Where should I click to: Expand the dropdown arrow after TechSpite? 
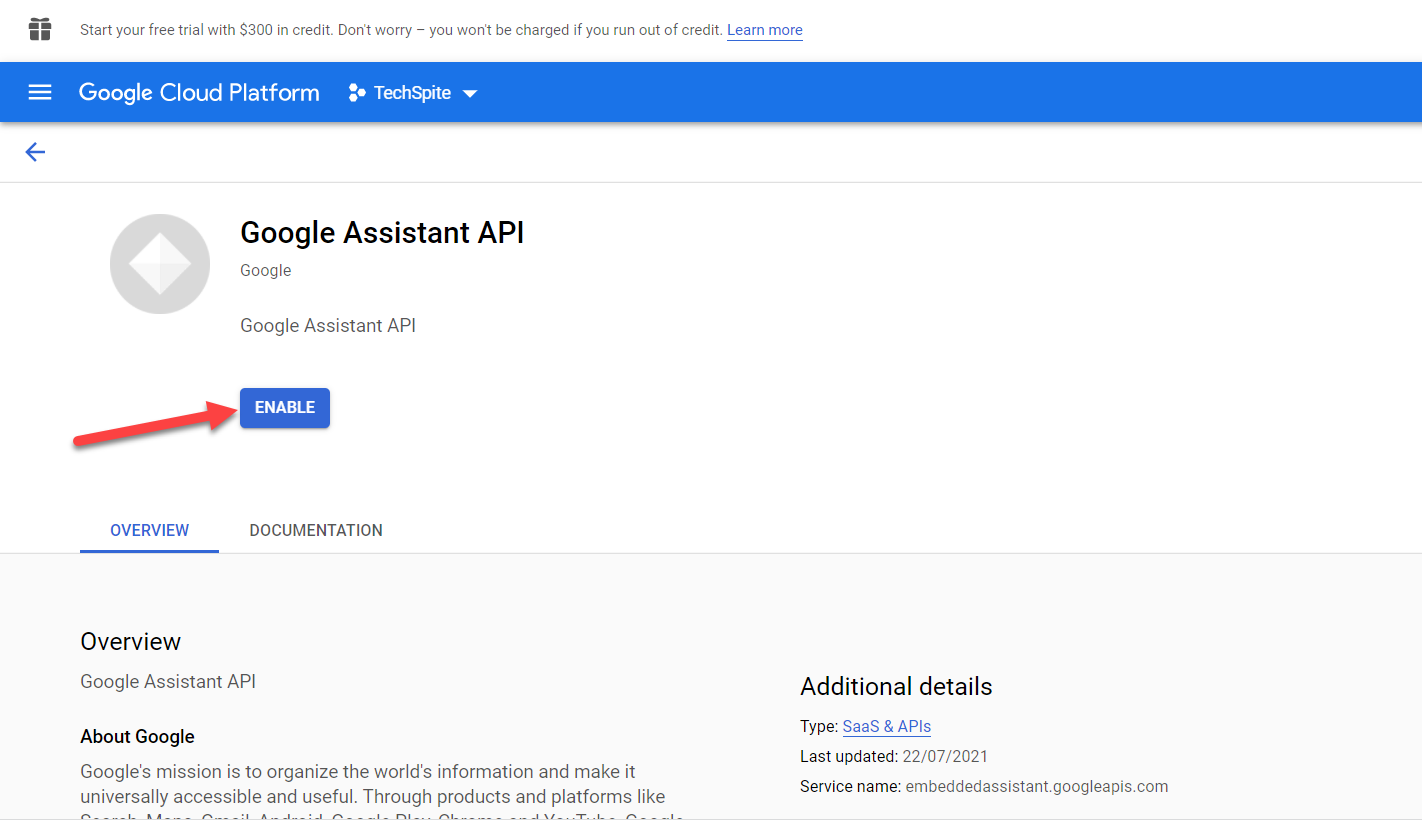[470, 94]
